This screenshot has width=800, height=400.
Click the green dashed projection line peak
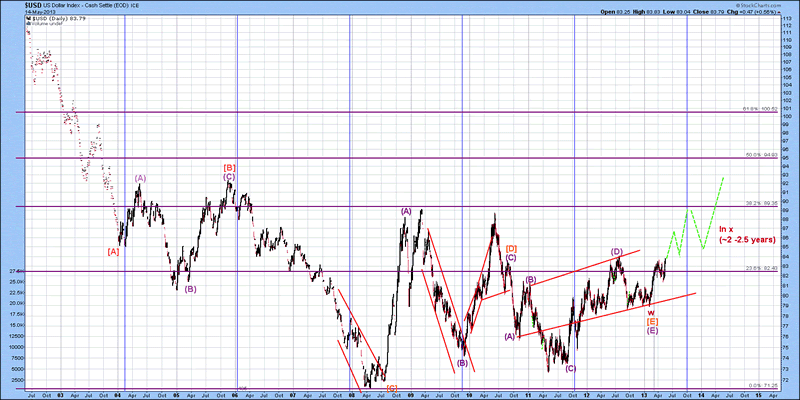723,178
